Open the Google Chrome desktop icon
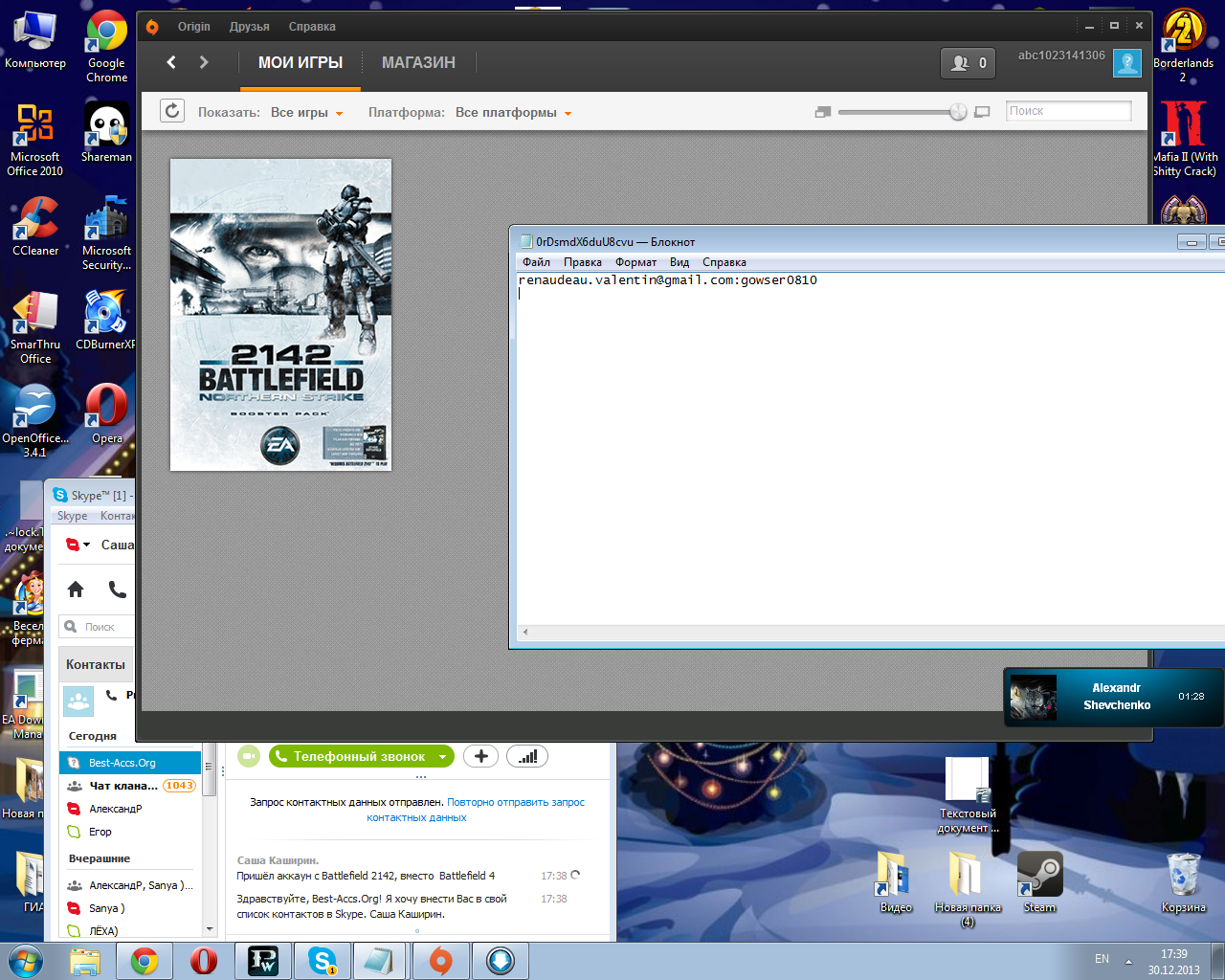The height and width of the screenshot is (980, 1225). [x=106, y=46]
